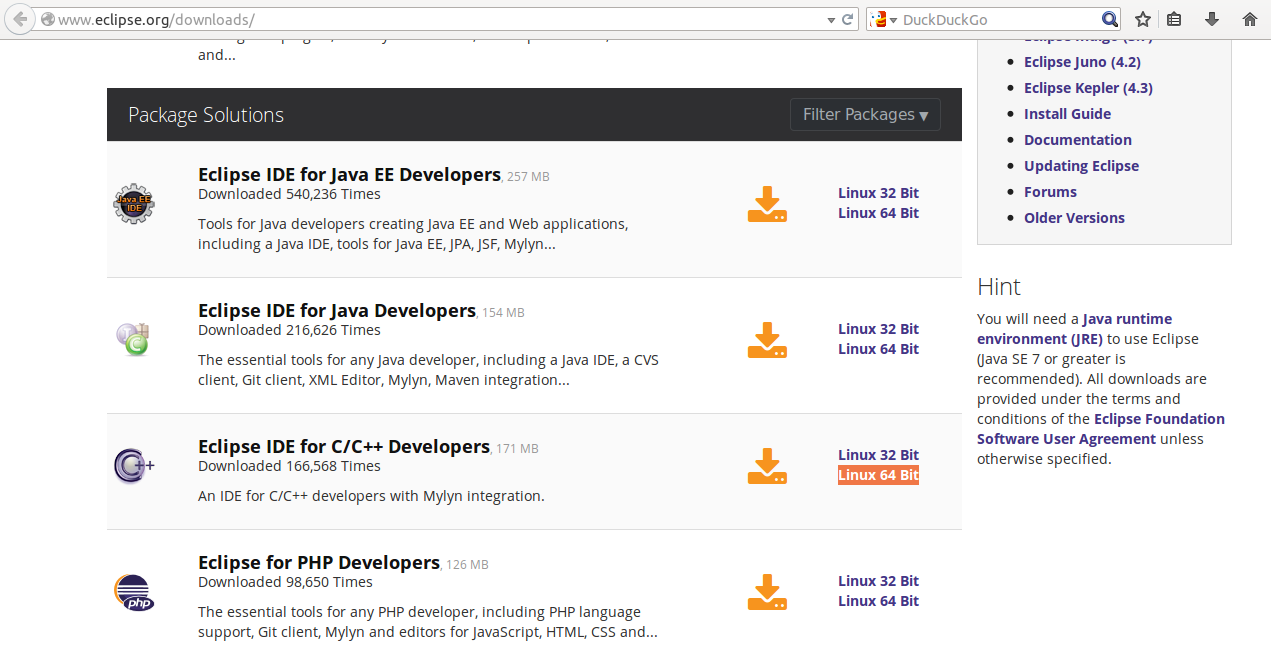
Task: Click the '257 MB' size label
Action: point(528,177)
